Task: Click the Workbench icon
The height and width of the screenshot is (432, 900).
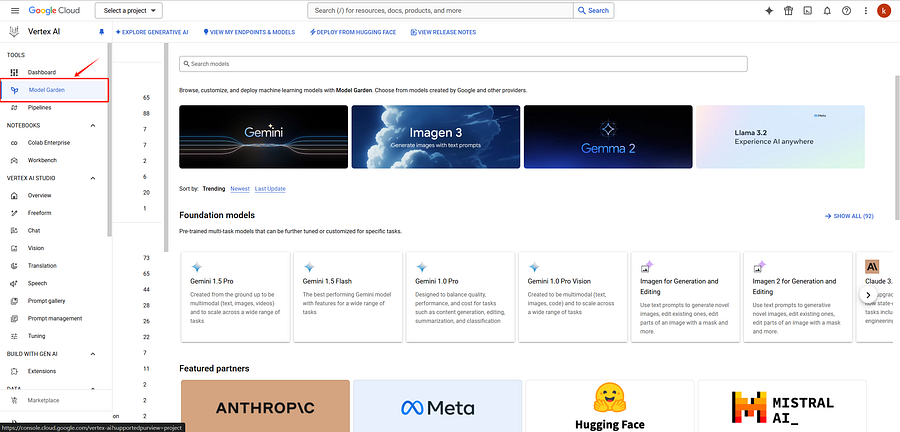Action: tap(14, 160)
